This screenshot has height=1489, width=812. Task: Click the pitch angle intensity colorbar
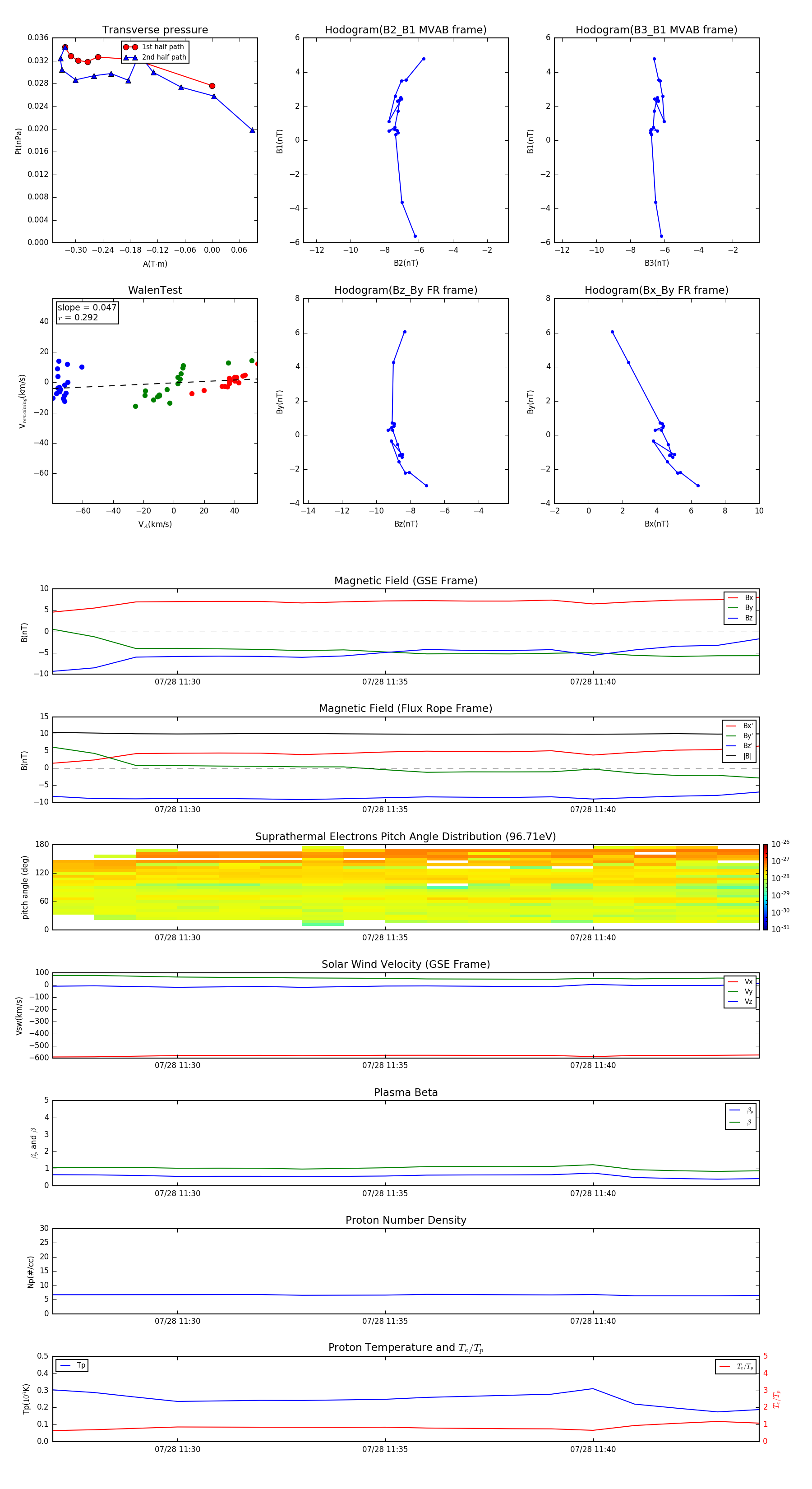tap(765, 887)
